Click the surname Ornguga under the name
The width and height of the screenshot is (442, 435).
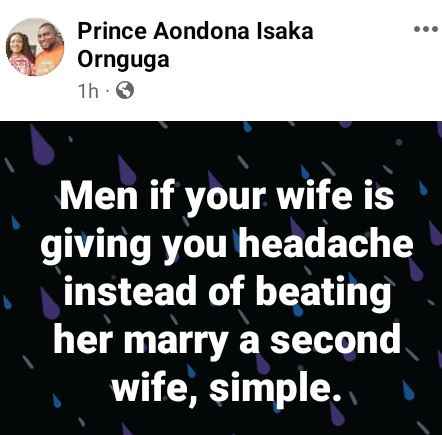[123, 60]
